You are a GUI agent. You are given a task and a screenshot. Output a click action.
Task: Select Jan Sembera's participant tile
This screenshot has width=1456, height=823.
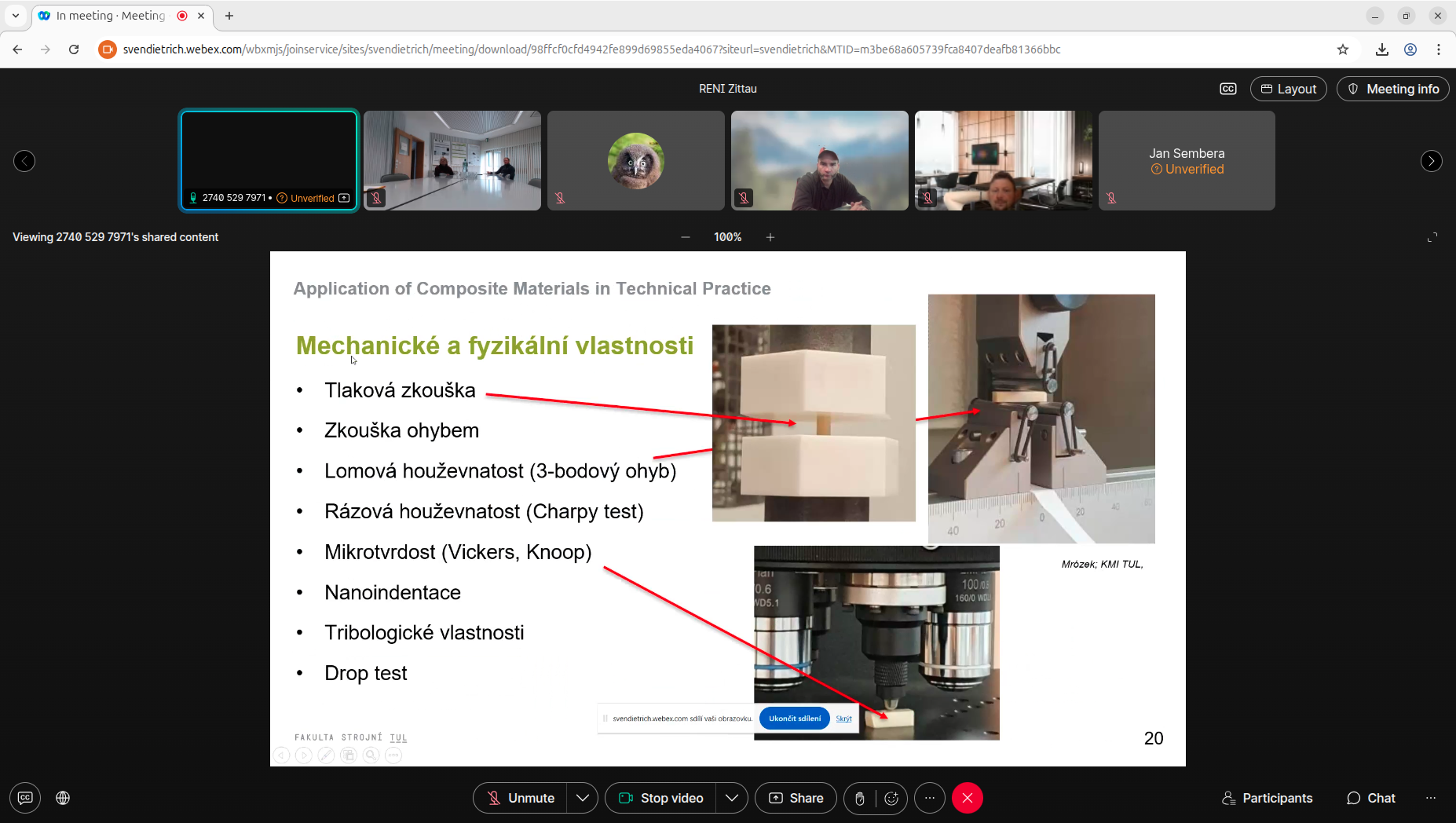click(1186, 160)
